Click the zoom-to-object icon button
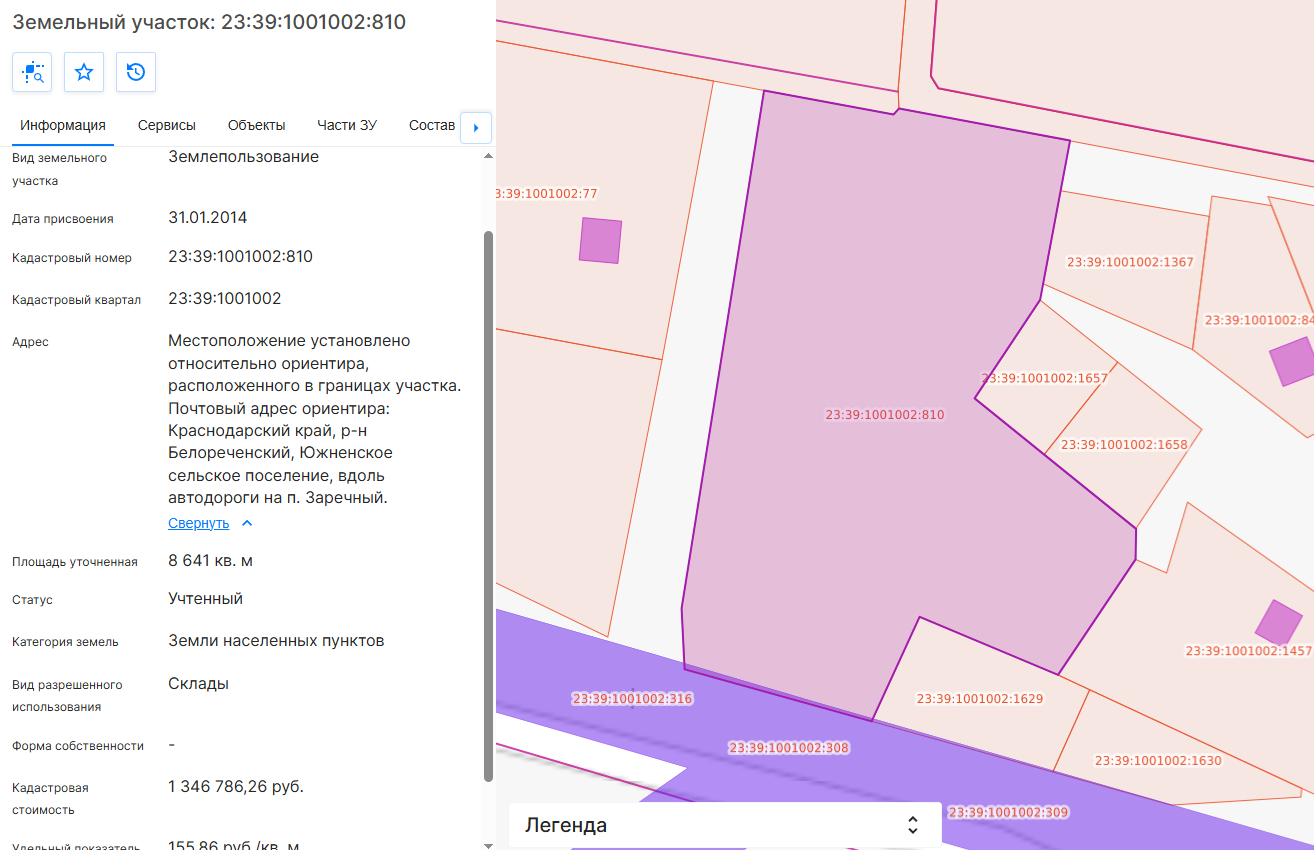The height and width of the screenshot is (850, 1314). tap(32, 72)
